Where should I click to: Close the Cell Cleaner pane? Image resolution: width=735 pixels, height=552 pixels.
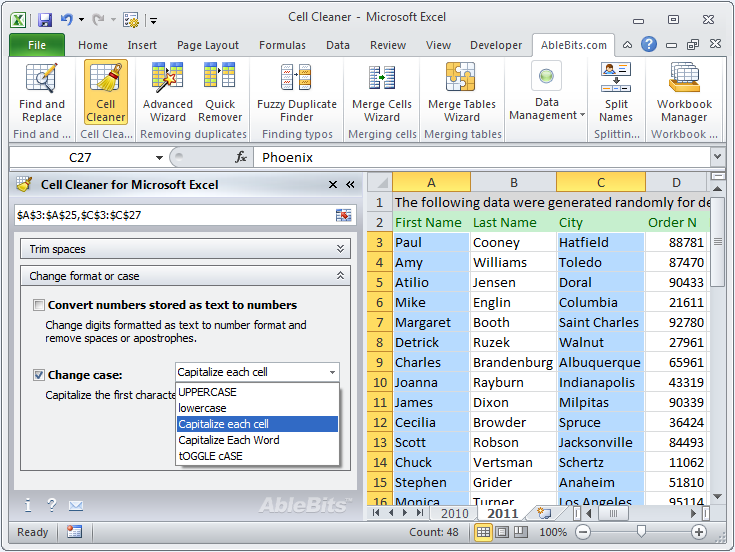[333, 185]
